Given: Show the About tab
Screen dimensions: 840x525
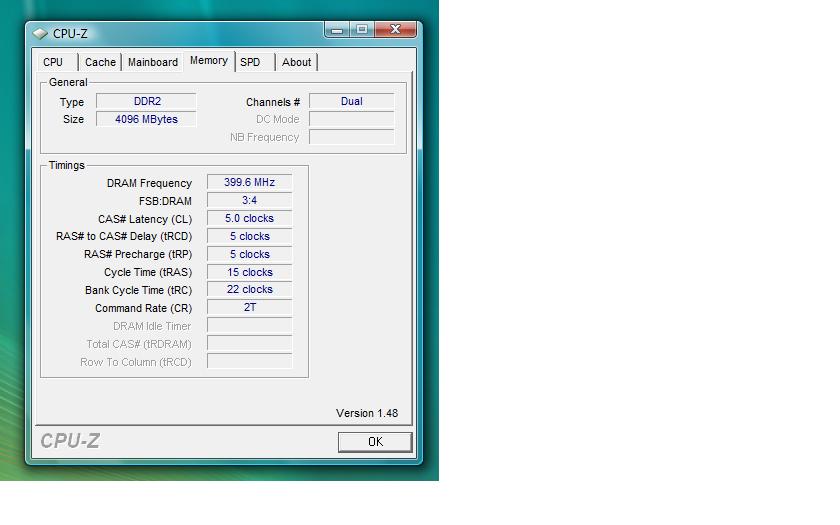Looking at the screenshot, I should (x=296, y=62).
